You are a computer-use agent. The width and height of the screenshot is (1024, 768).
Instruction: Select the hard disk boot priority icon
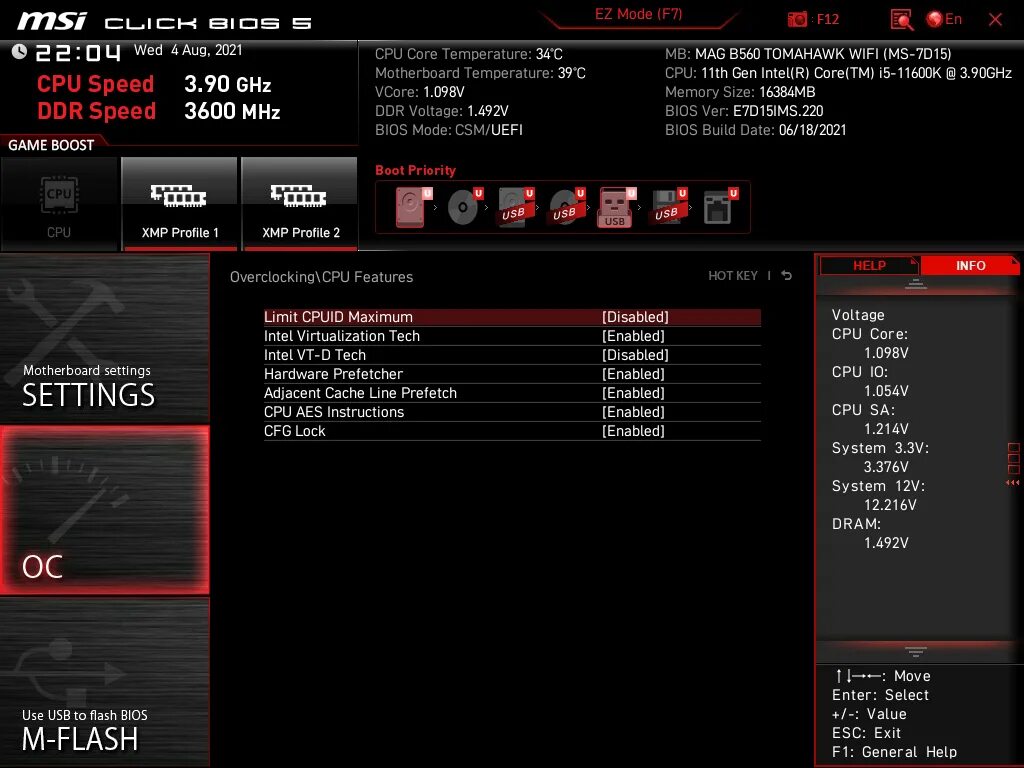[413, 207]
